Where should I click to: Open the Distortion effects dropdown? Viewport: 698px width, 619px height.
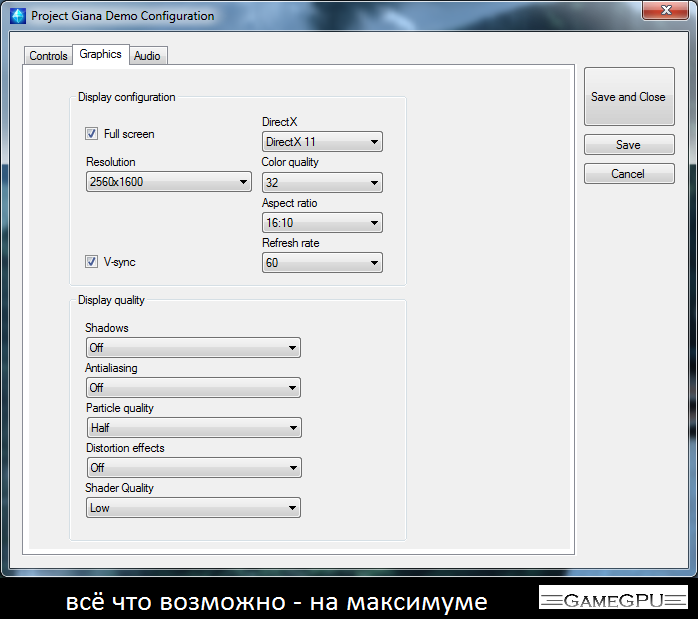(x=194, y=468)
